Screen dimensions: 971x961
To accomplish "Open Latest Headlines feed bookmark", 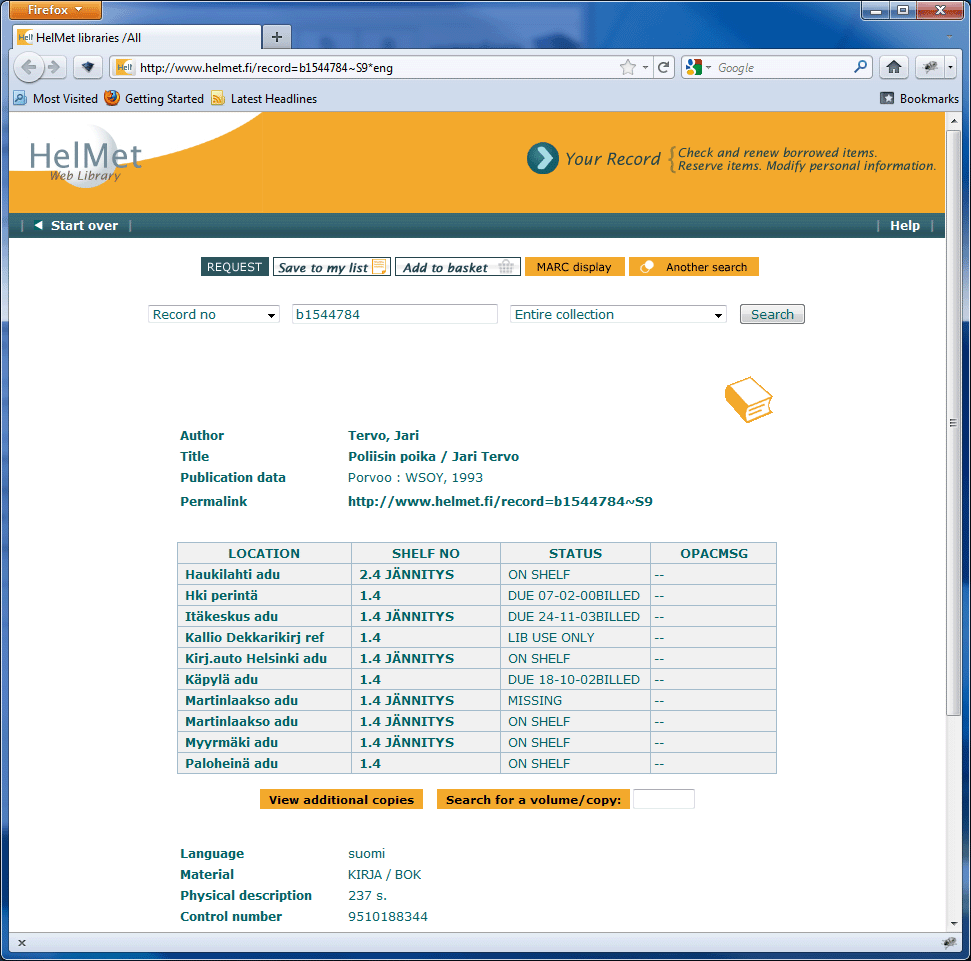I will pos(273,99).
